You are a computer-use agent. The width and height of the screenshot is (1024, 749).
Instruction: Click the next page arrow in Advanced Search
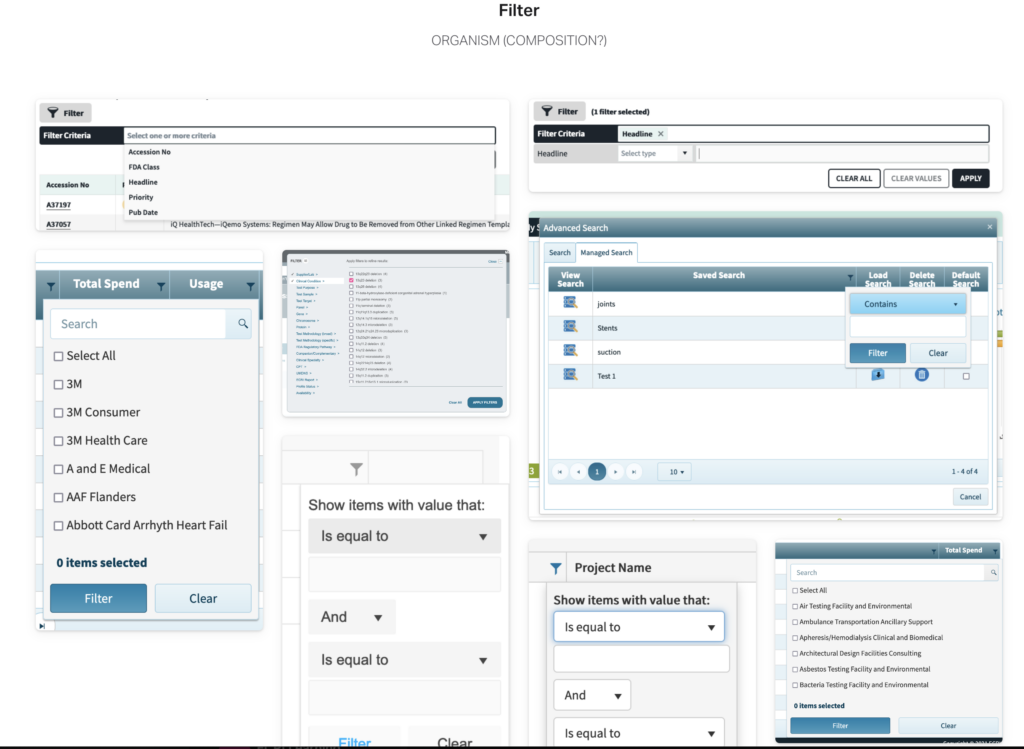click(615, 471)
